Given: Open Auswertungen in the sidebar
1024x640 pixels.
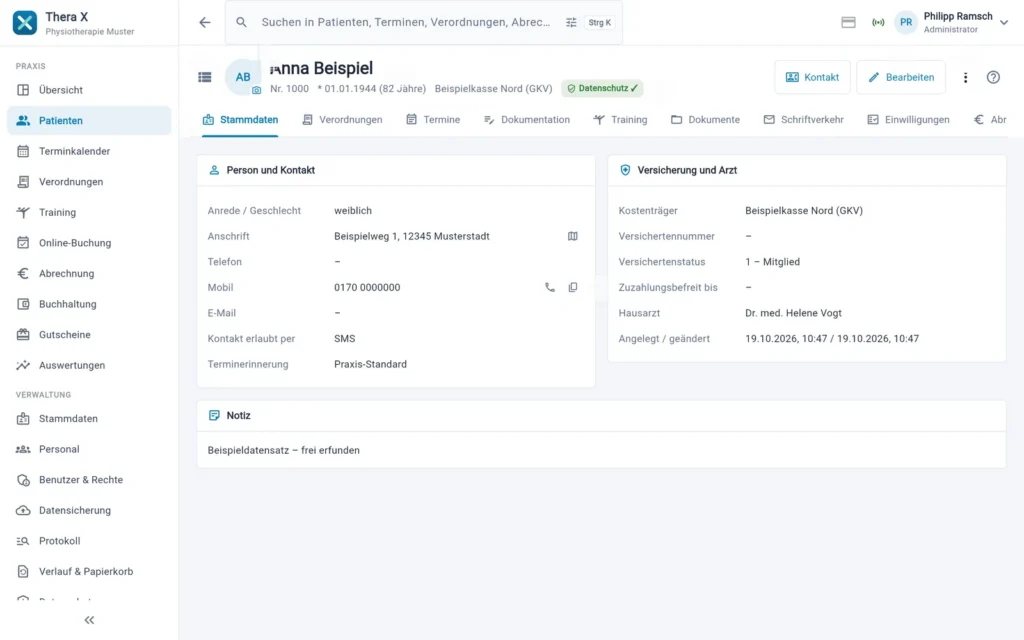Looking at the screenshot, I should pos(89,366).
